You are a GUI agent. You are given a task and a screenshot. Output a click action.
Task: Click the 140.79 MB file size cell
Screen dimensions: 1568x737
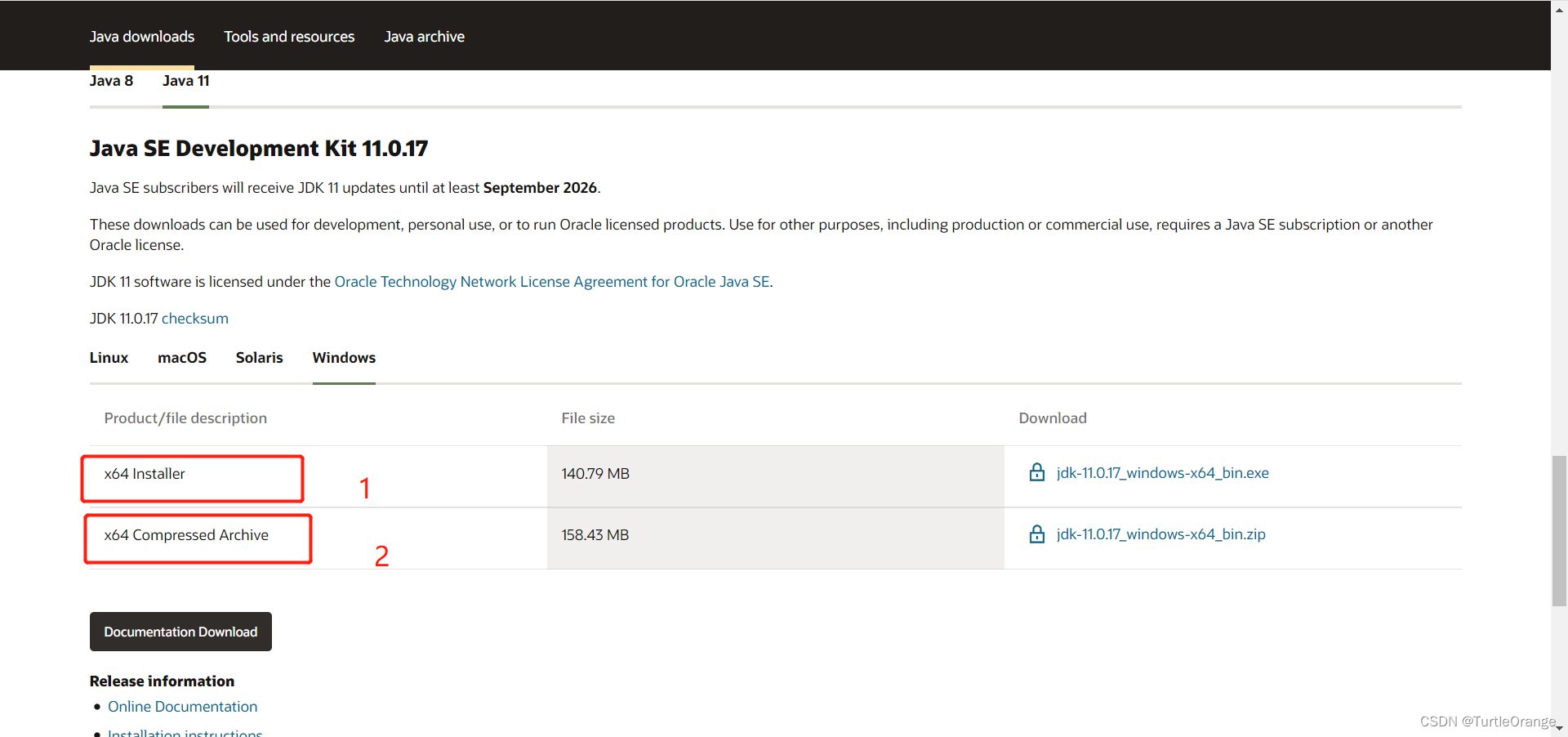(x=776, y=476)
